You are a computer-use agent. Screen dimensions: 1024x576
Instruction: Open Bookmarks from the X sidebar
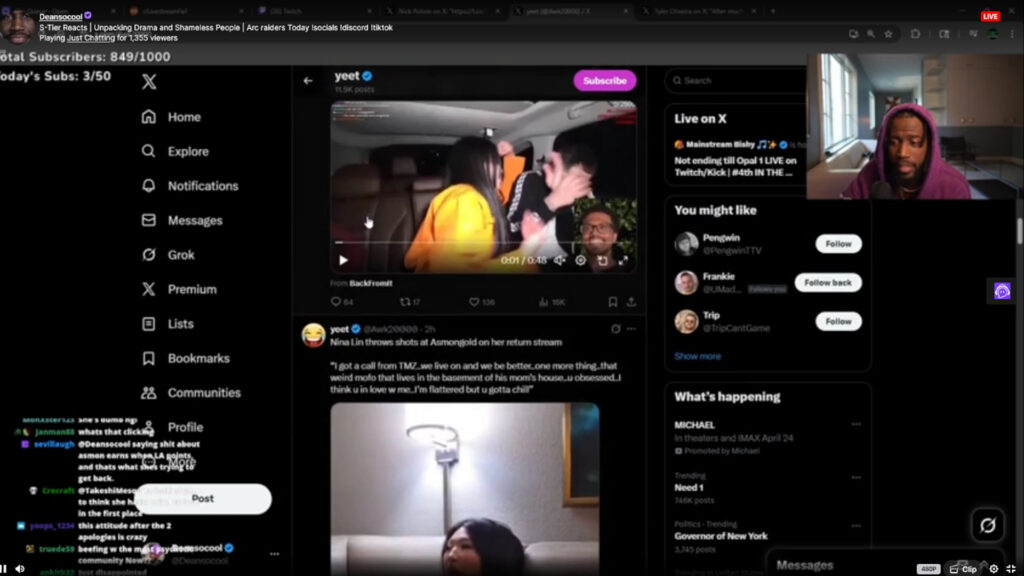tap(195, 358)
